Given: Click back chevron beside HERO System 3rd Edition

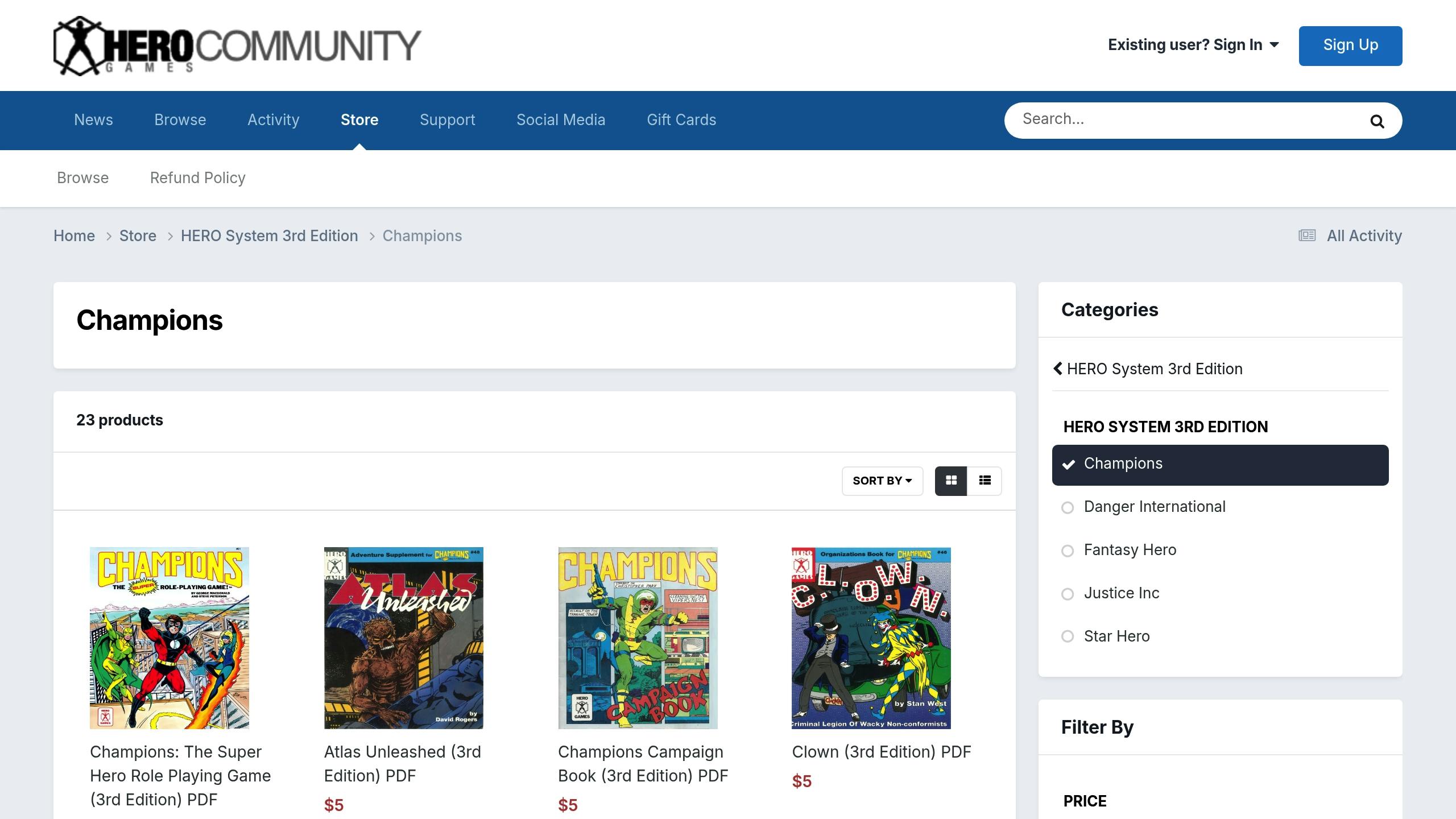Looking at the screenshot, I should pos(1058,369).
